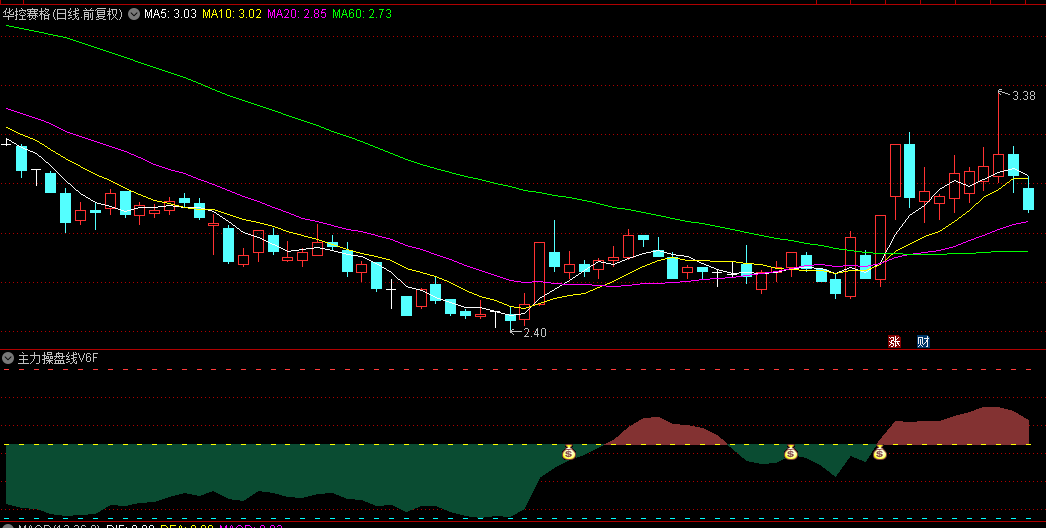This screenshot has height=528, width=1046.
Task: Click the 3.38 high price label
Action: (1023, 95)
